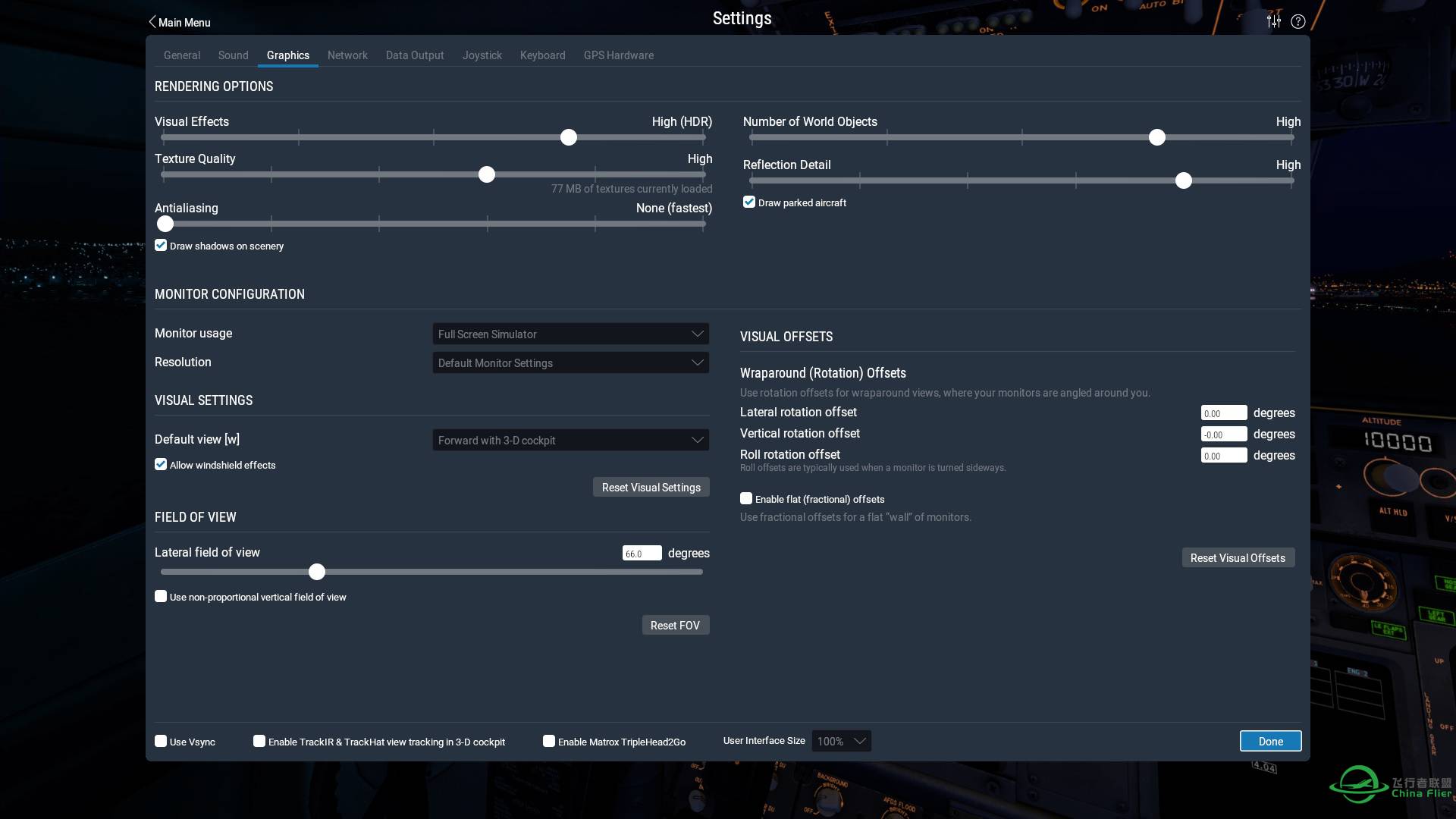Switch to Joystick settings tab

[482, 55]
